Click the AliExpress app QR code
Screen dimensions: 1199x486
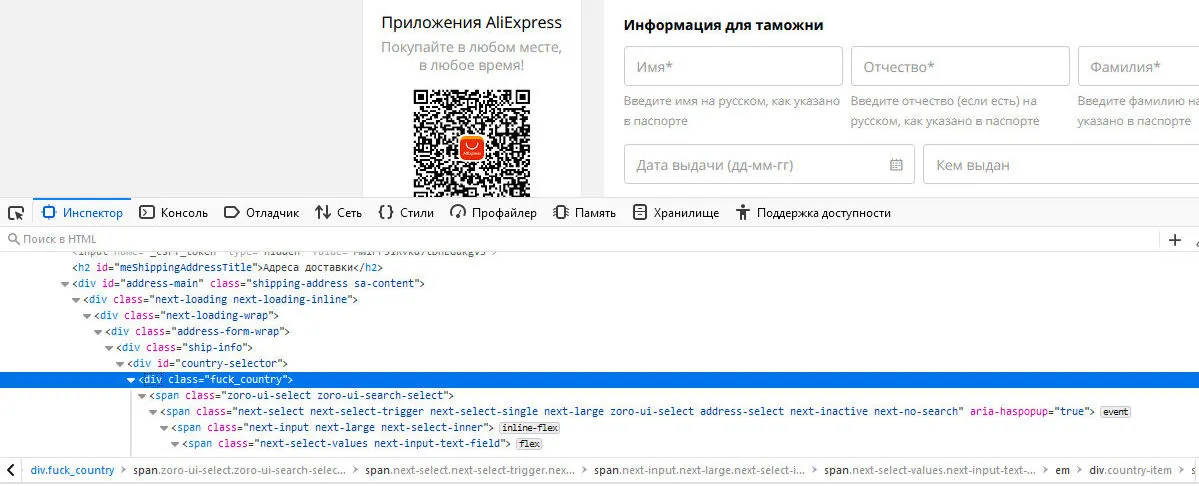(x=472, y=144)
